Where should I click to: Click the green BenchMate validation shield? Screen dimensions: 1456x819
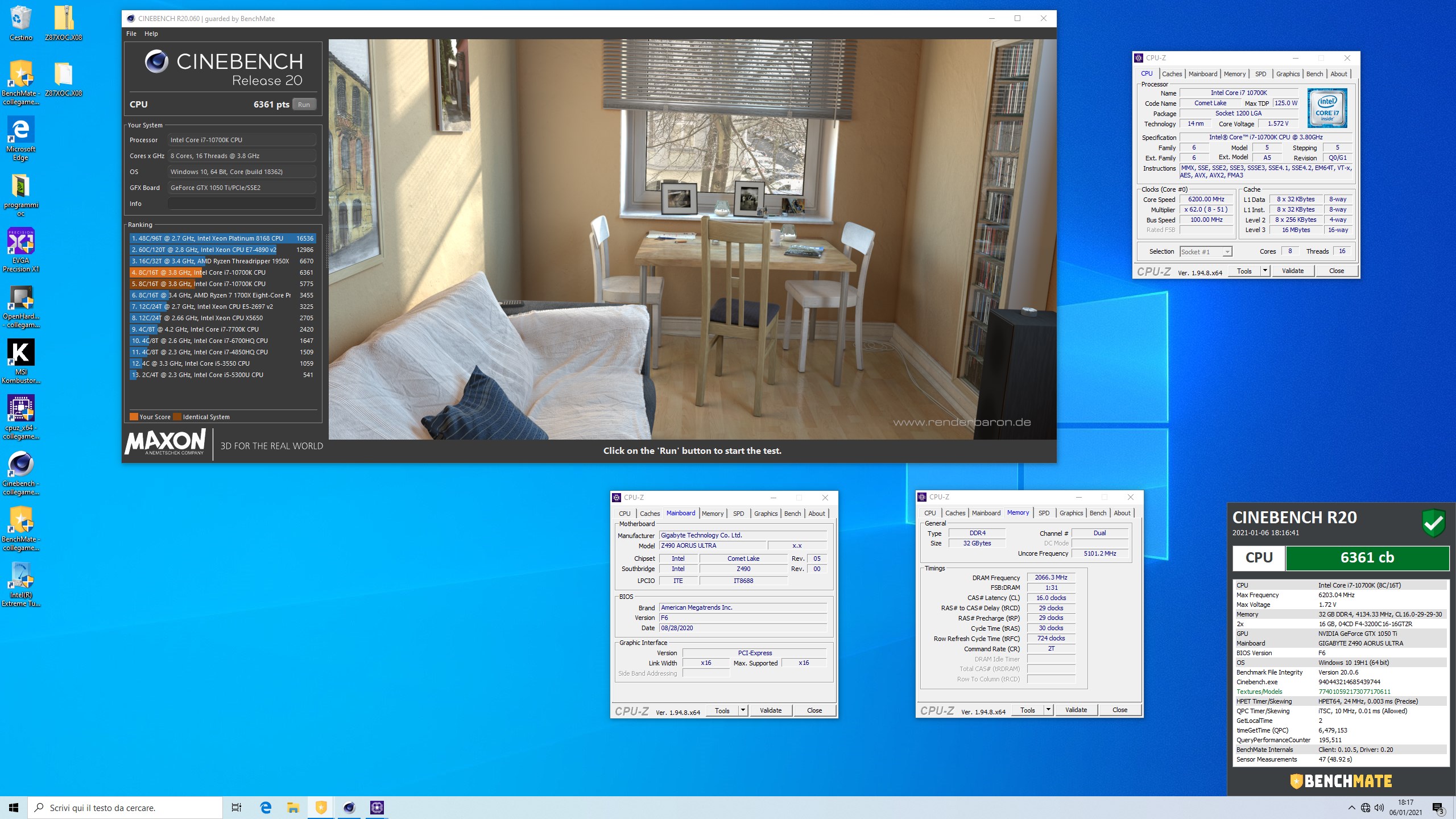tap(1433, 523)
